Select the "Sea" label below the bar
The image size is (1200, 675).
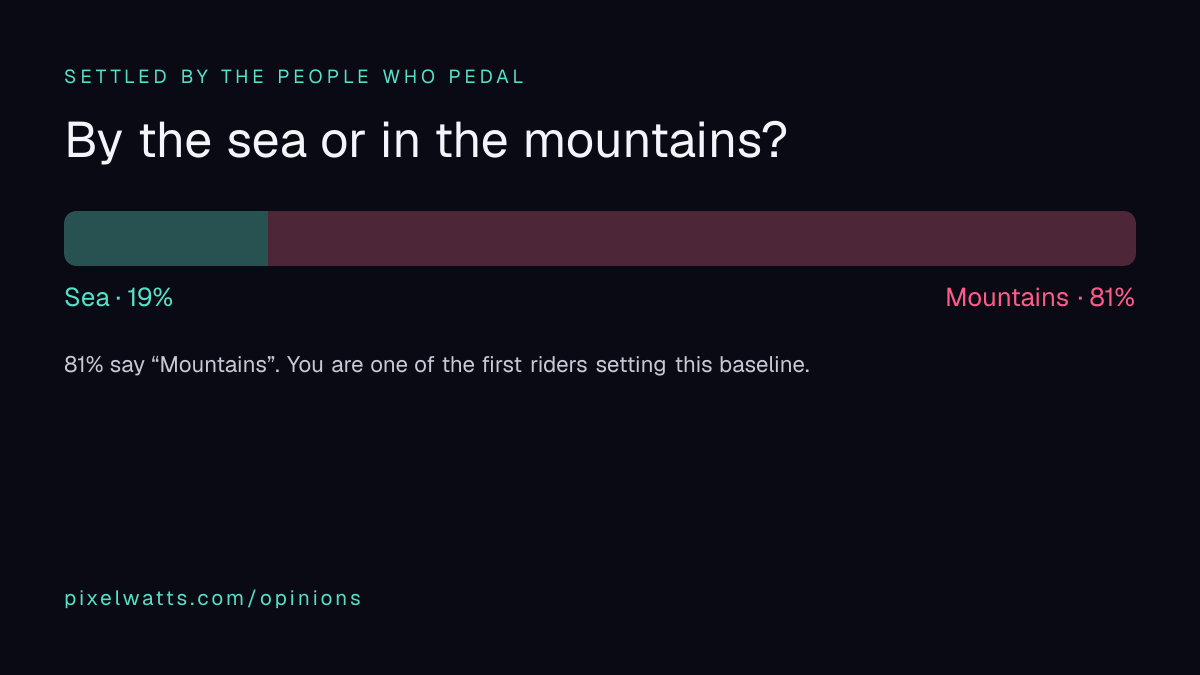pos(87,297)
